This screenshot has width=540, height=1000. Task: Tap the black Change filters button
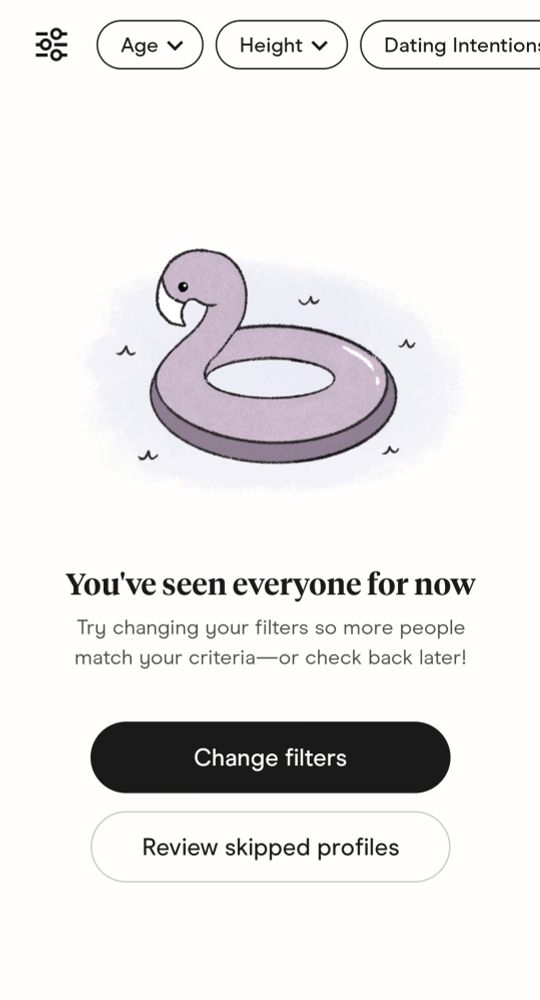click(x=270, y=757)
